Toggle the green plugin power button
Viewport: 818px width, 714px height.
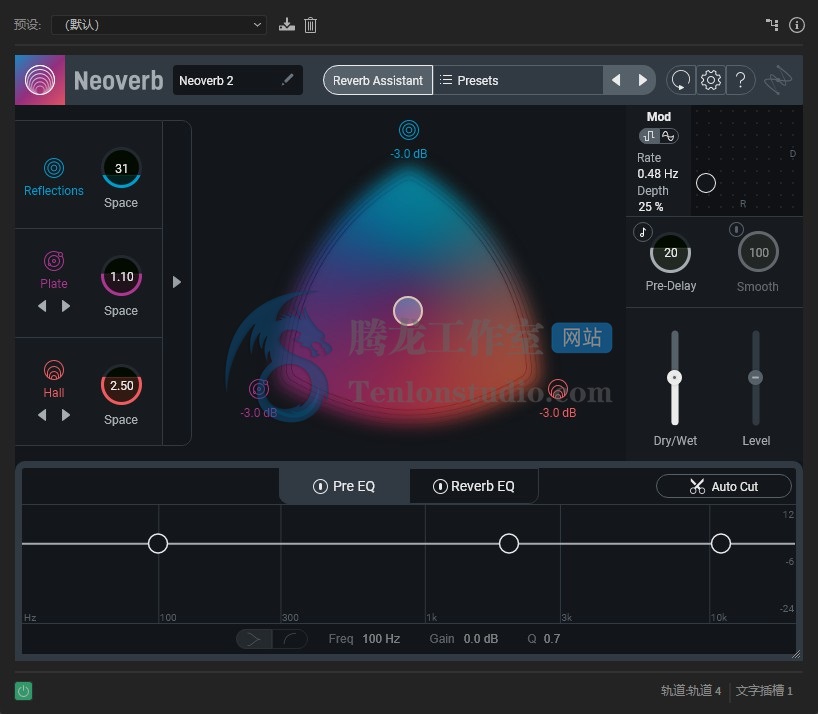[23, 691]
